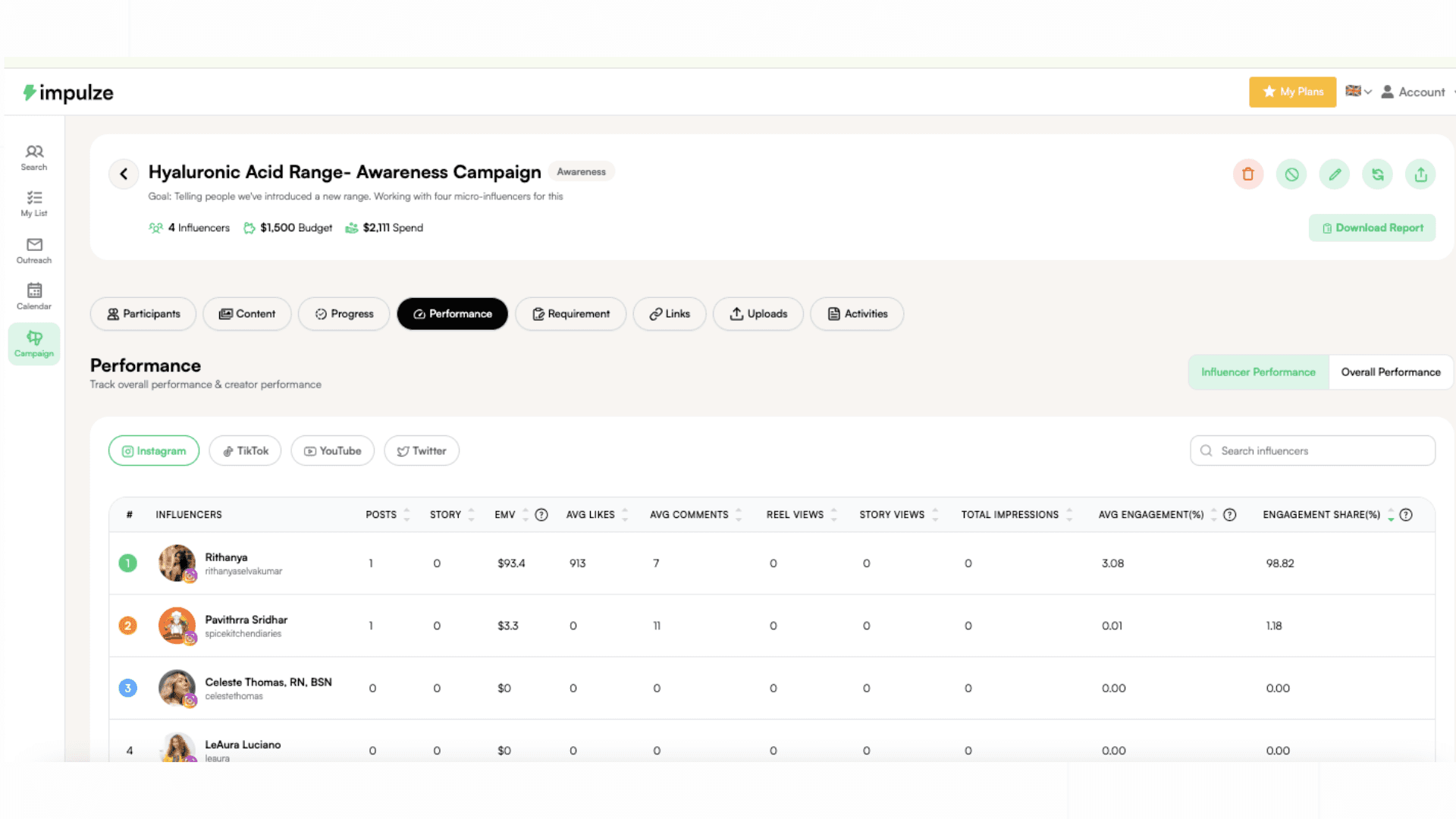Select the YouTube platform filter
The height and width of the screenshot is (819, 1456).
pyautogui.click(x=332, y=451)
